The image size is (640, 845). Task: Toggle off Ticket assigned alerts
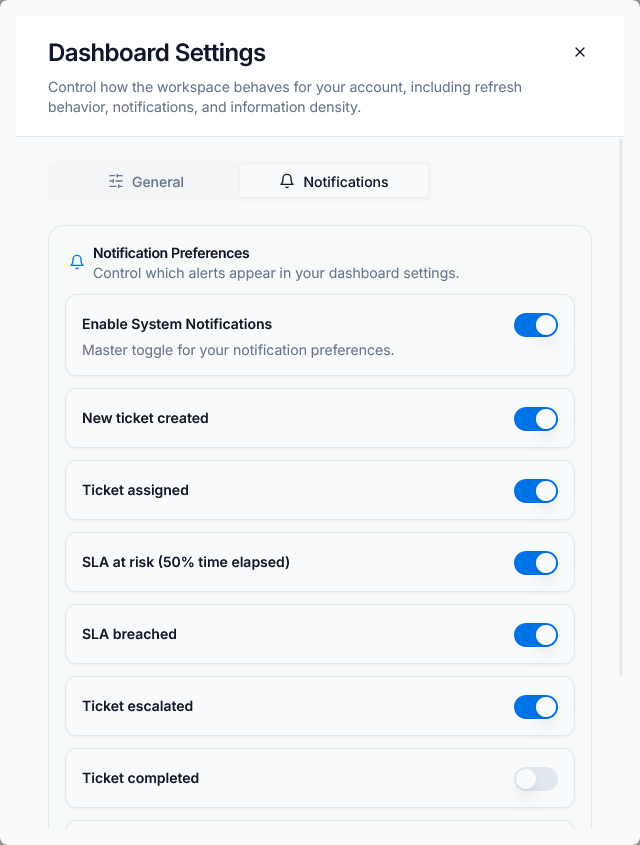pos(536,490)
